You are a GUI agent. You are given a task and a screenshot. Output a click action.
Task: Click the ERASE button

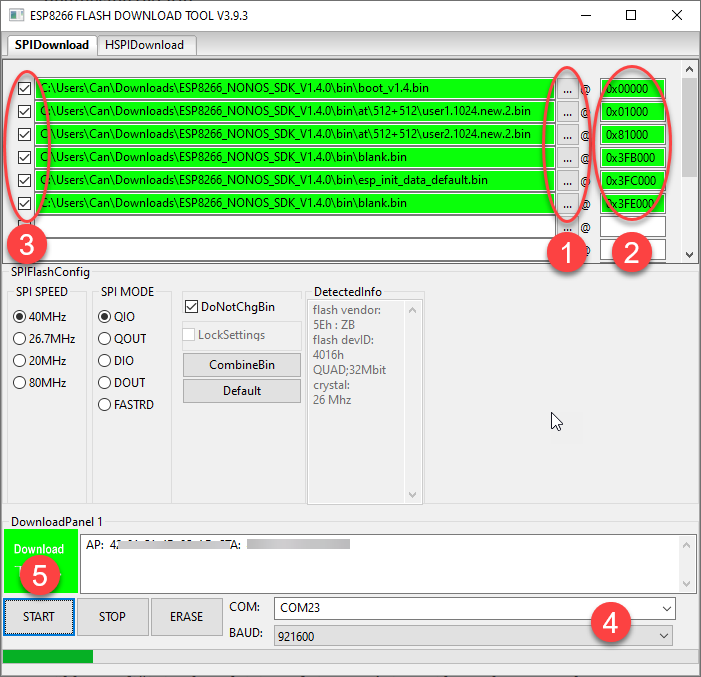pyautogui.click(x=187, y=617)
